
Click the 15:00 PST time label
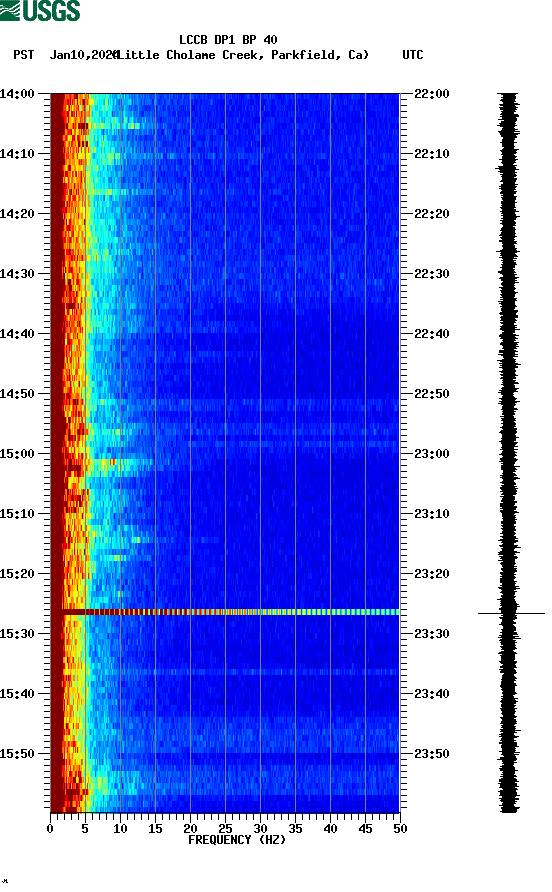(17, 454)
